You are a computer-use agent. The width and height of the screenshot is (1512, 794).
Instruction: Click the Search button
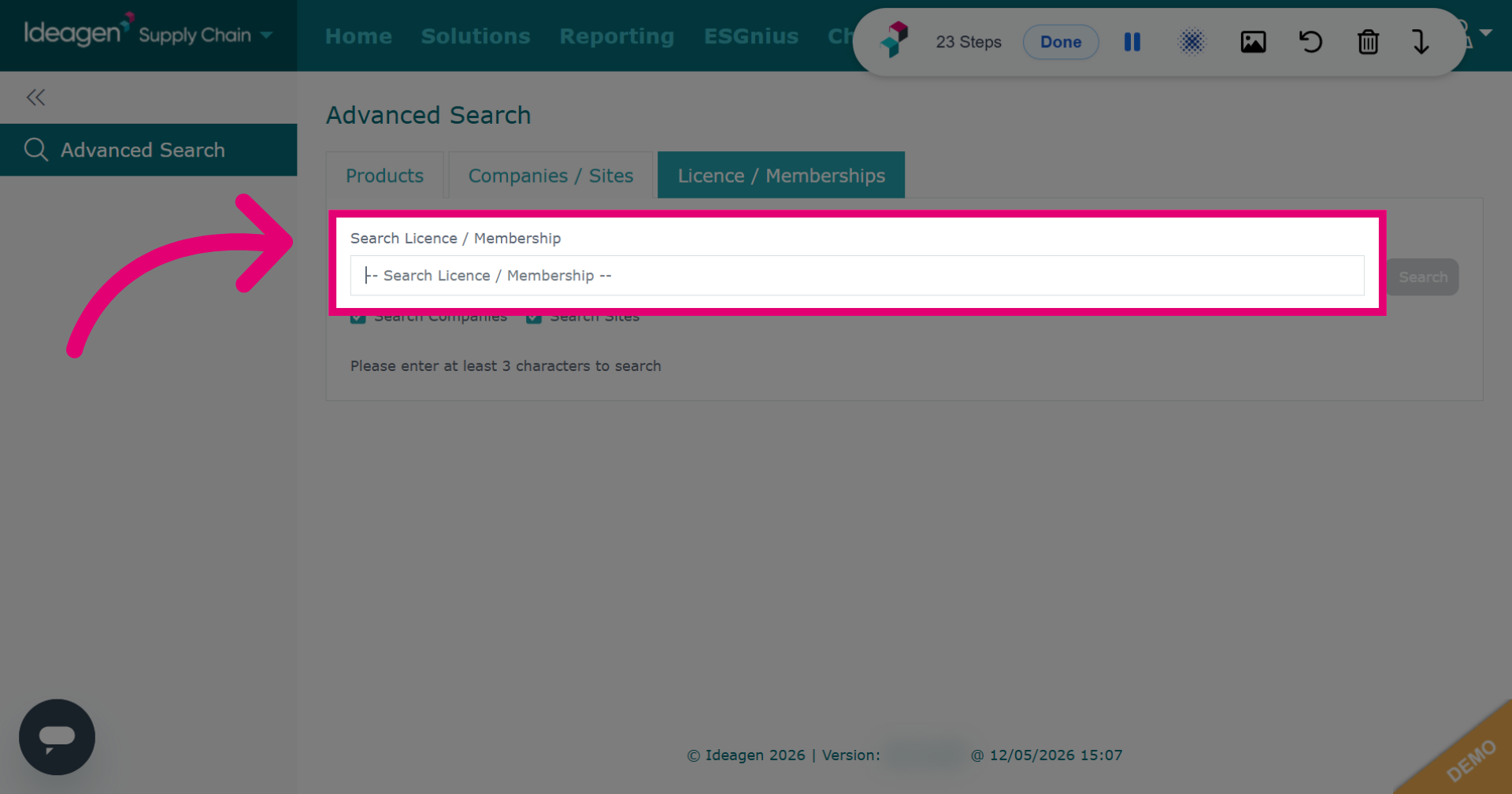coord(1423,277)
